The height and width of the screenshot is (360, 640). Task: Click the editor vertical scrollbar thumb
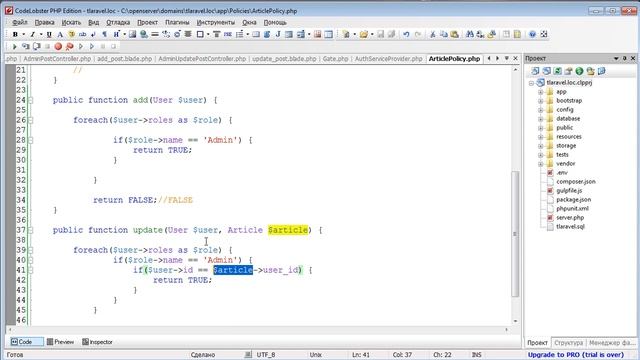(x=515, y=234)
